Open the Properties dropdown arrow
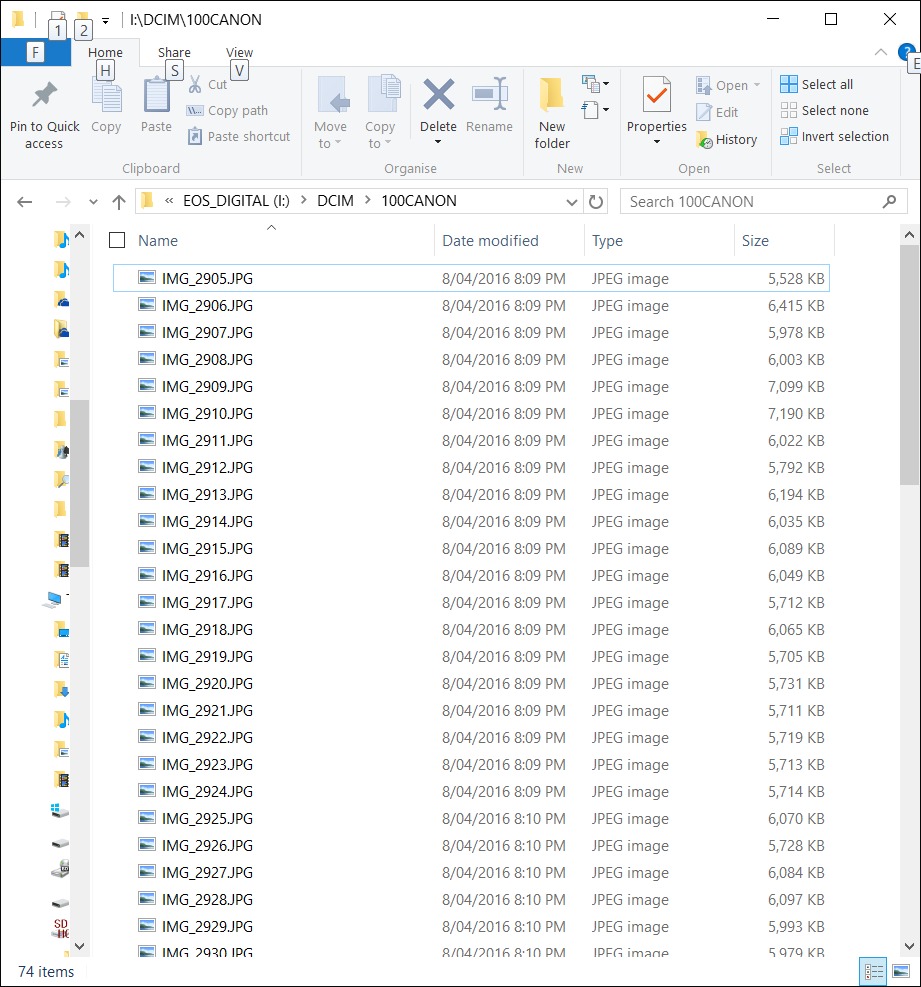 (x=657, y=142)
